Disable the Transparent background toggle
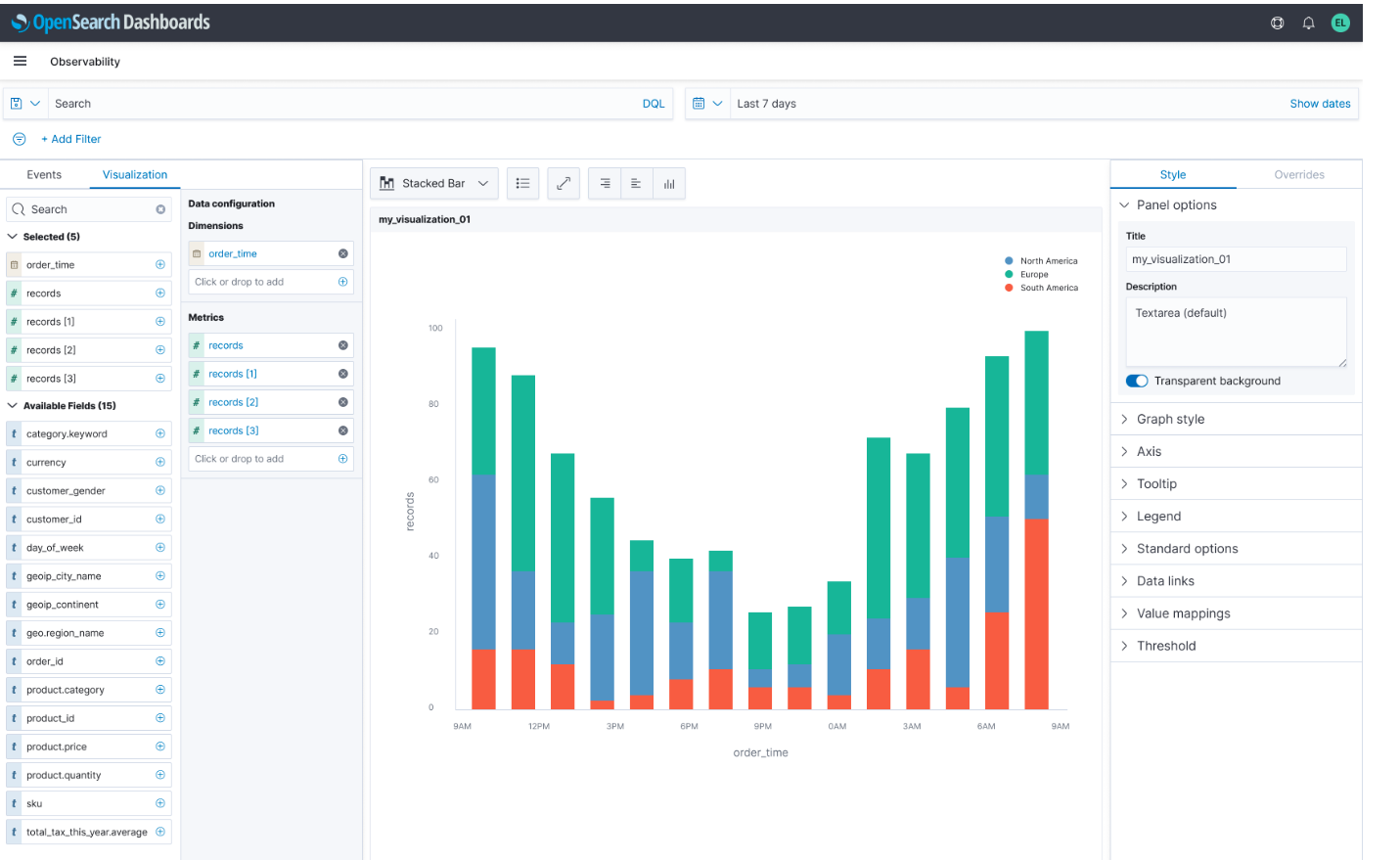Screen dimensions: 1400x860 (1137, 381)
